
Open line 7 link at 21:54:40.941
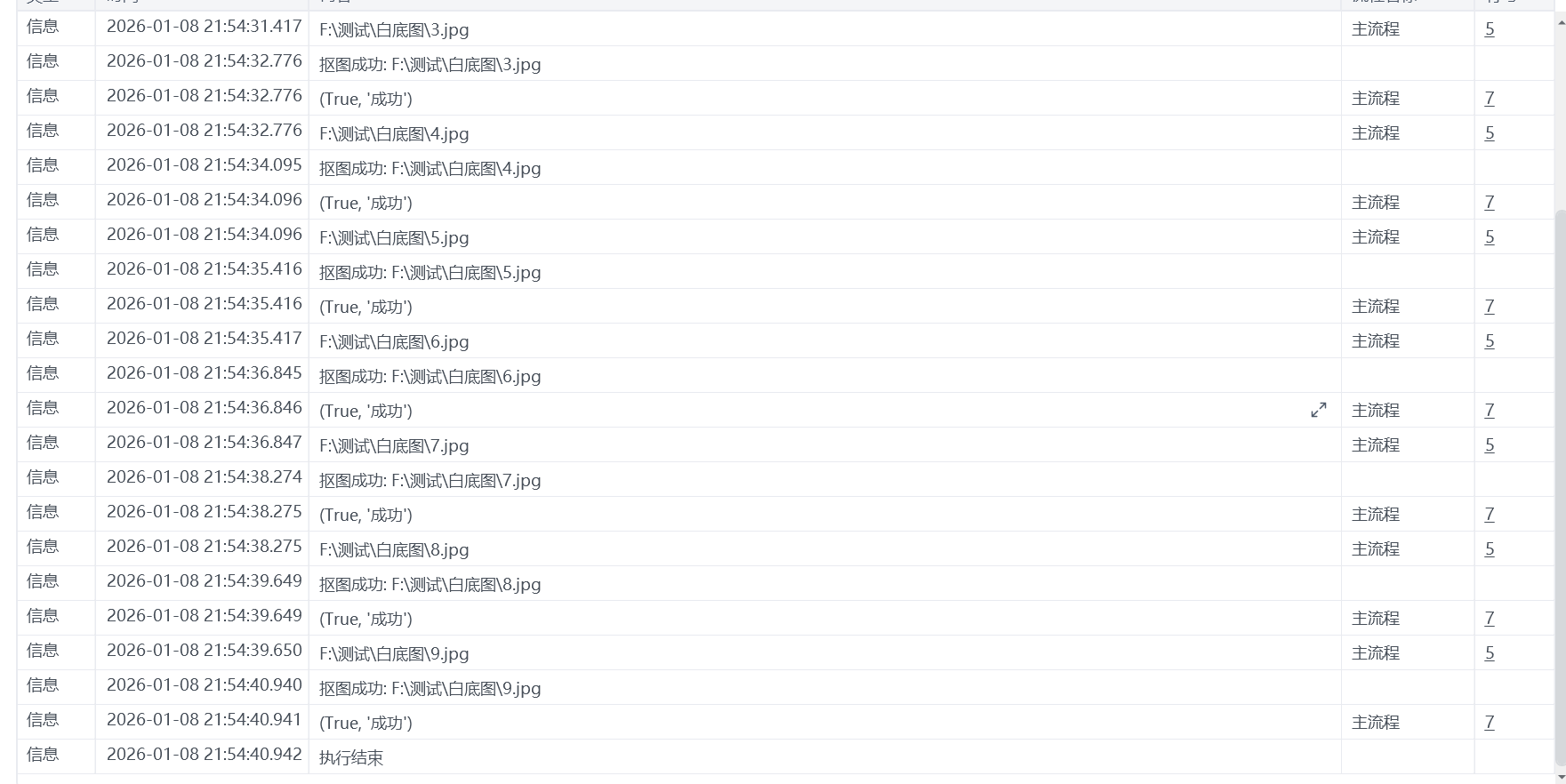coord(1490,723)
